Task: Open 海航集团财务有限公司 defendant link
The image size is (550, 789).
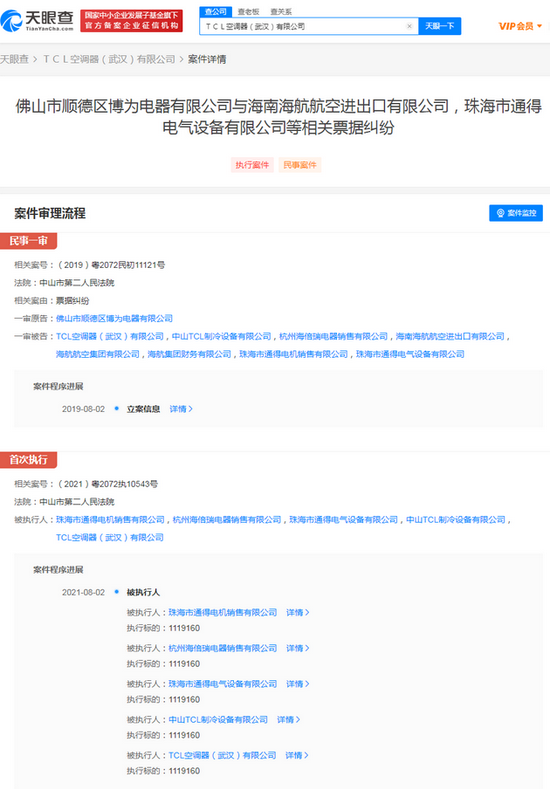Action: 189,354
